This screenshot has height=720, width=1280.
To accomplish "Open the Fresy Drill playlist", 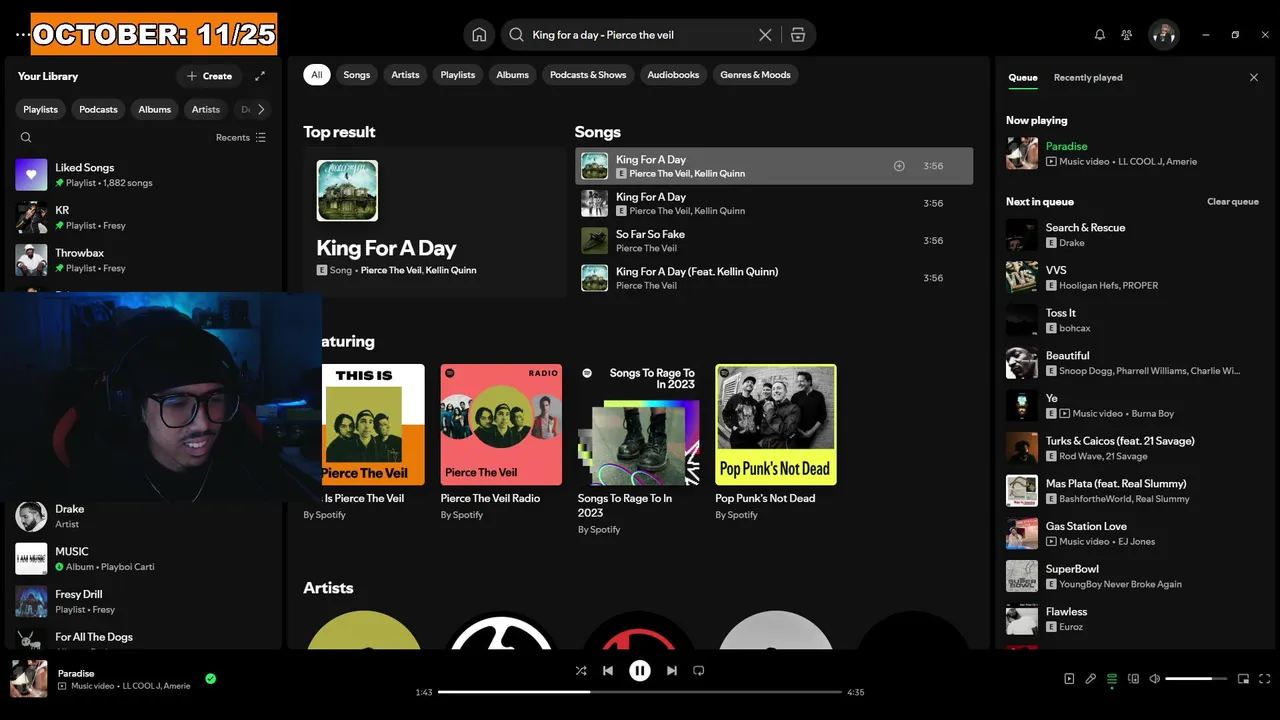I will pos(143,601).
